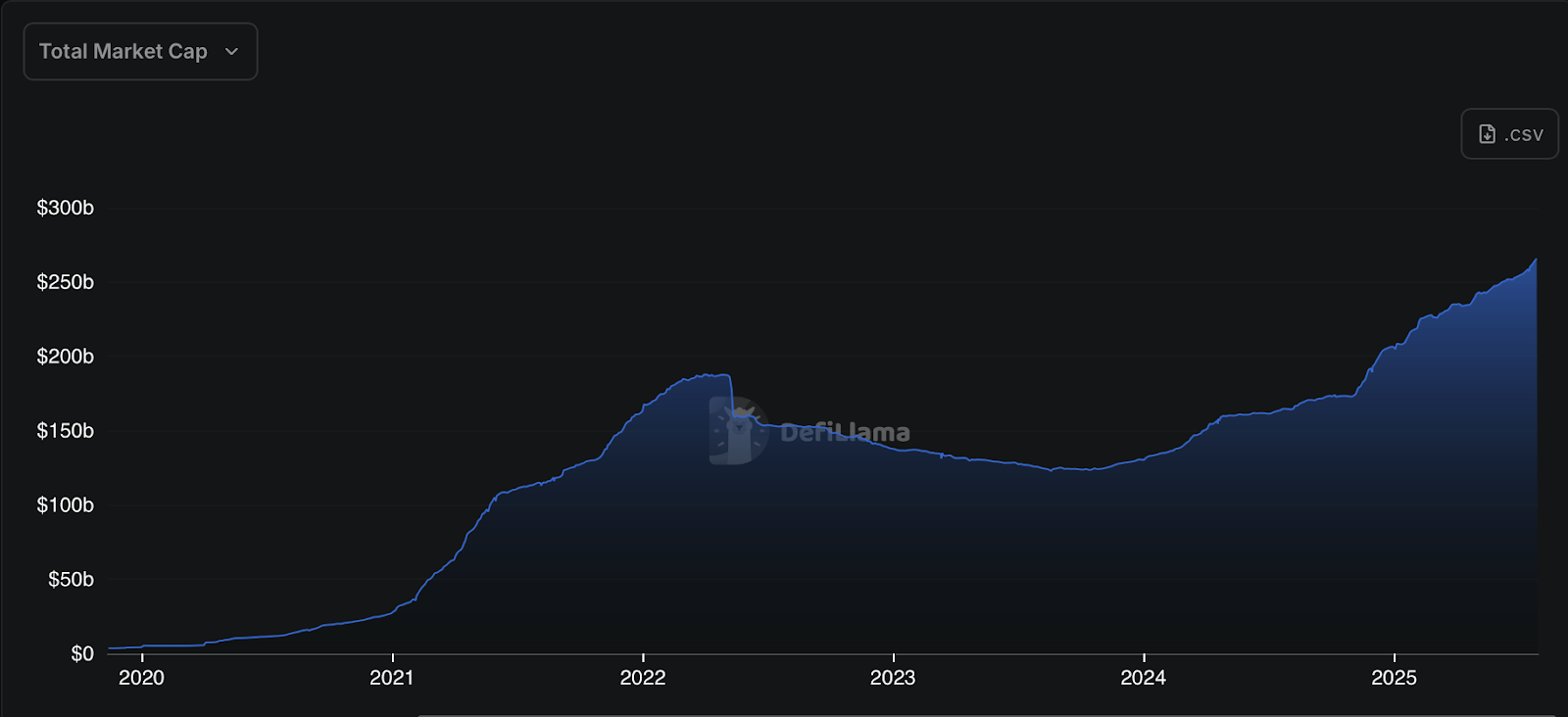Click the 2025 x-axis label
Screen dimensions: 1568x717
click(x=1394, y=678)
